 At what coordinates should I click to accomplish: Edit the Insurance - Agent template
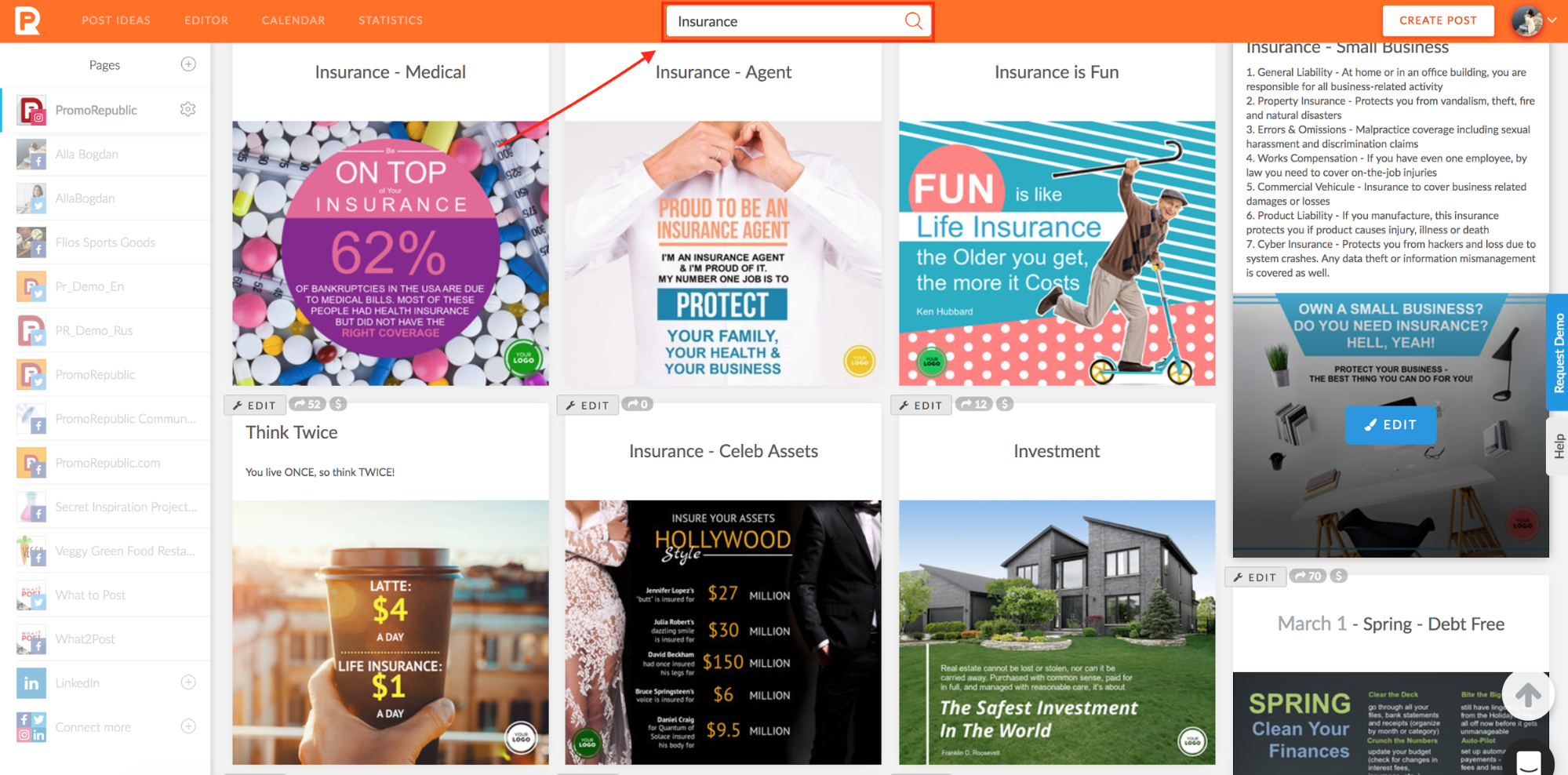[x=588, y=405]
